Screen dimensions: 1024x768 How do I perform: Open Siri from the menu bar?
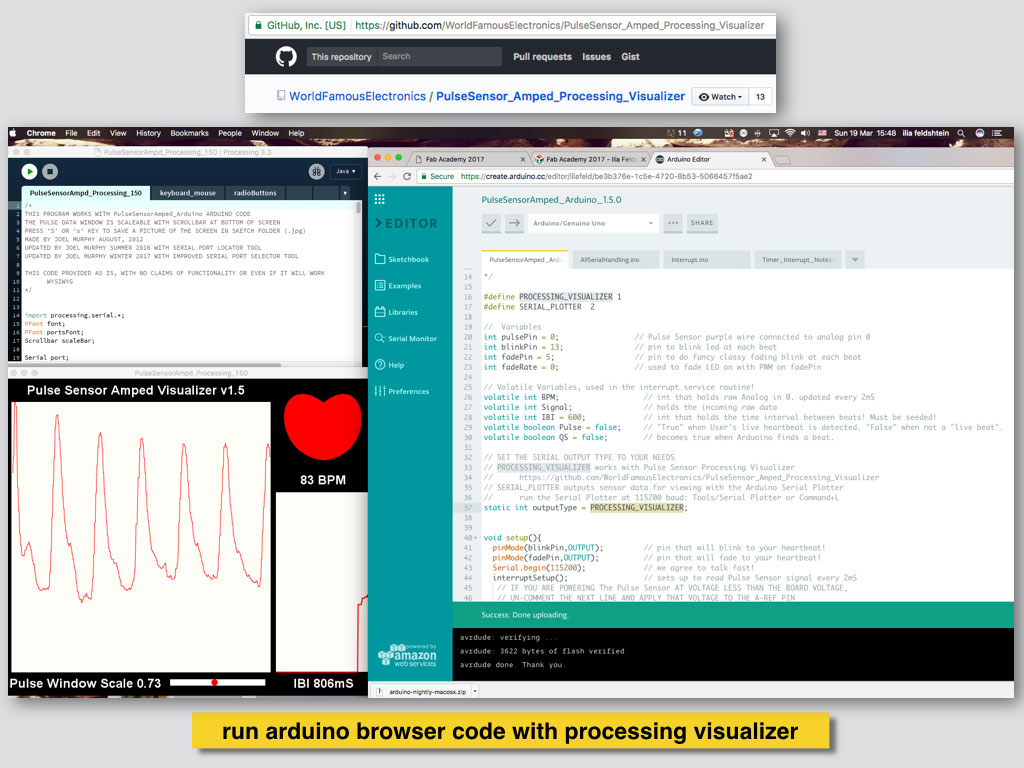click(x=980, y=133)
